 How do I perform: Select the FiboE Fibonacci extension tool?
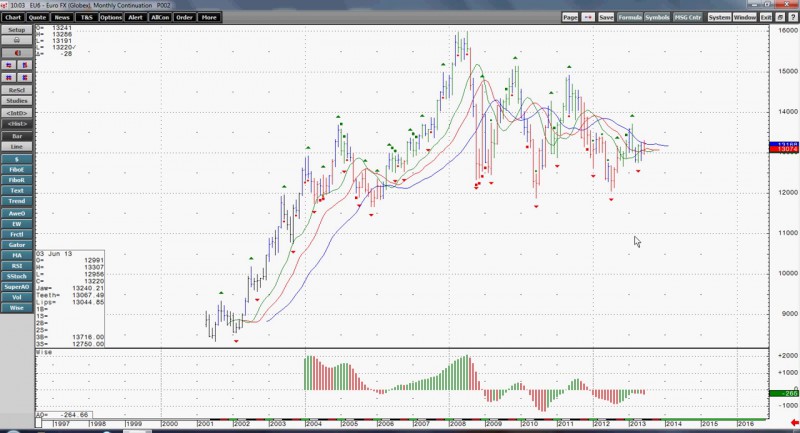tap(17, 169)
